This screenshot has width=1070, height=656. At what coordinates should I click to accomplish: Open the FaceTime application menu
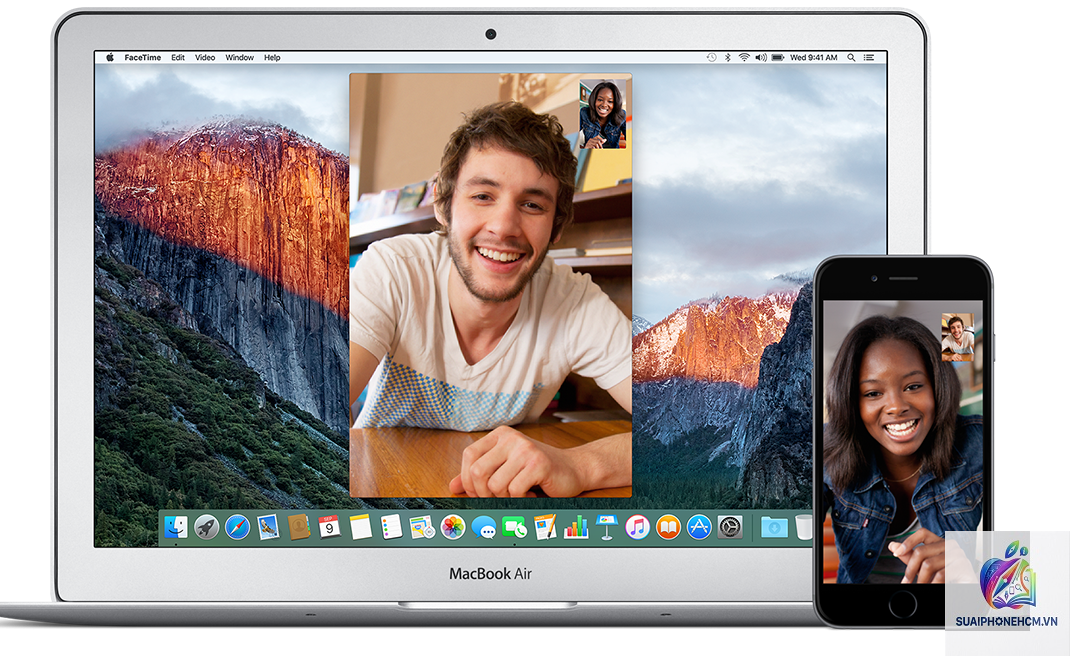tap(143, 57)
